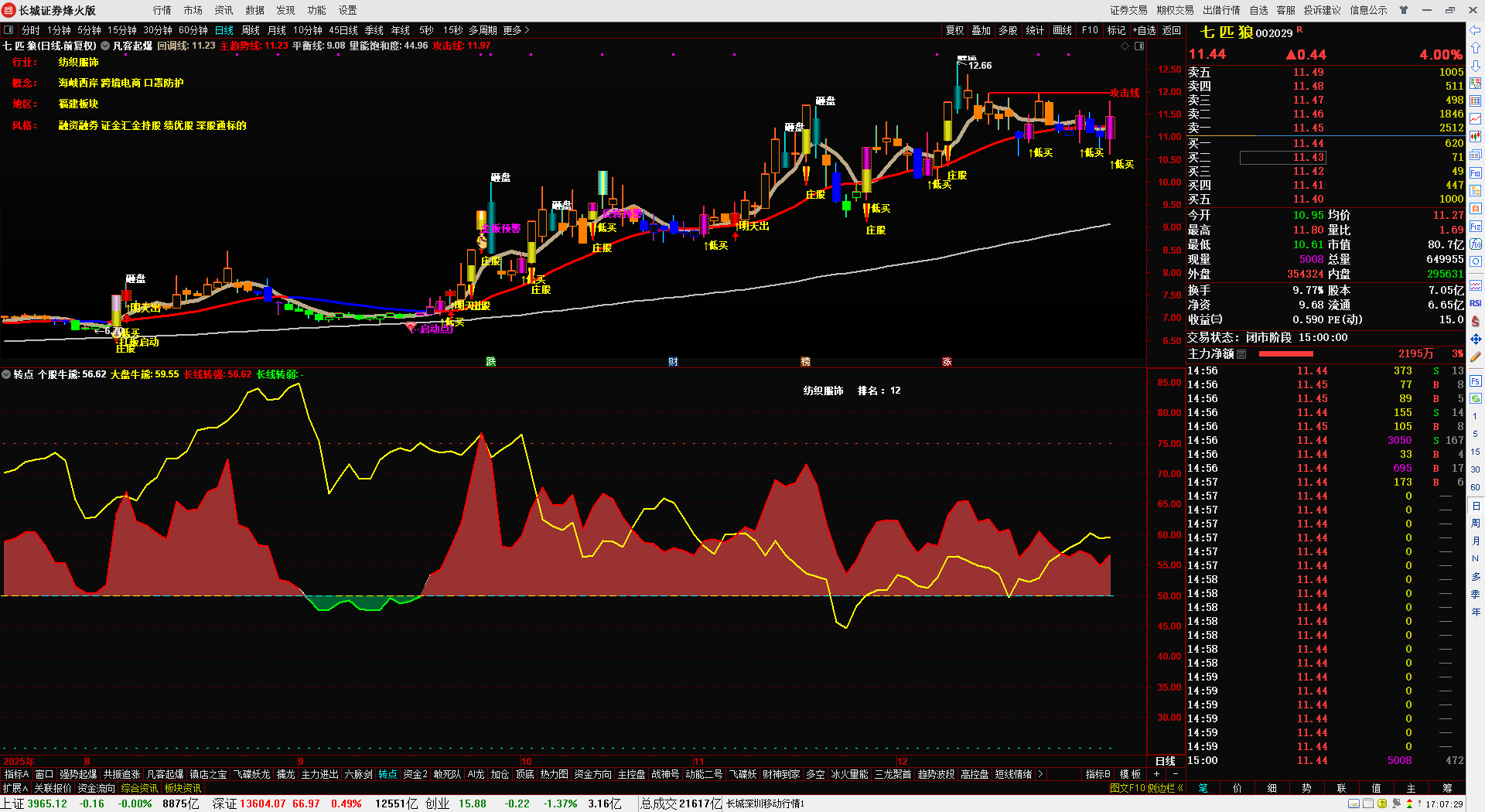Click the diamond icon above the price chart
This screenshot has height=812, width=1485.
point(1125,46)
